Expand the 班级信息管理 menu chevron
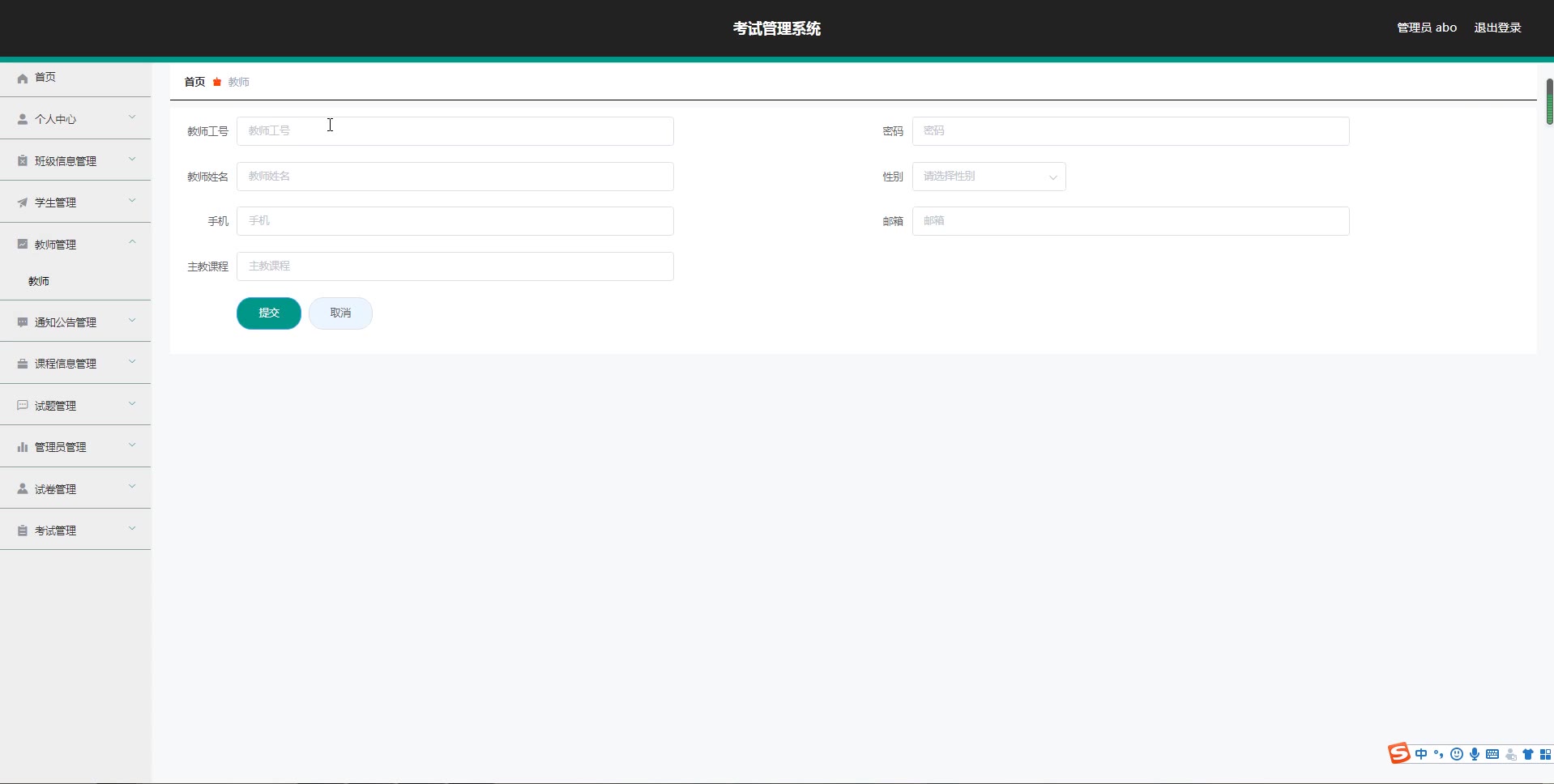 [x=132, y=160]
